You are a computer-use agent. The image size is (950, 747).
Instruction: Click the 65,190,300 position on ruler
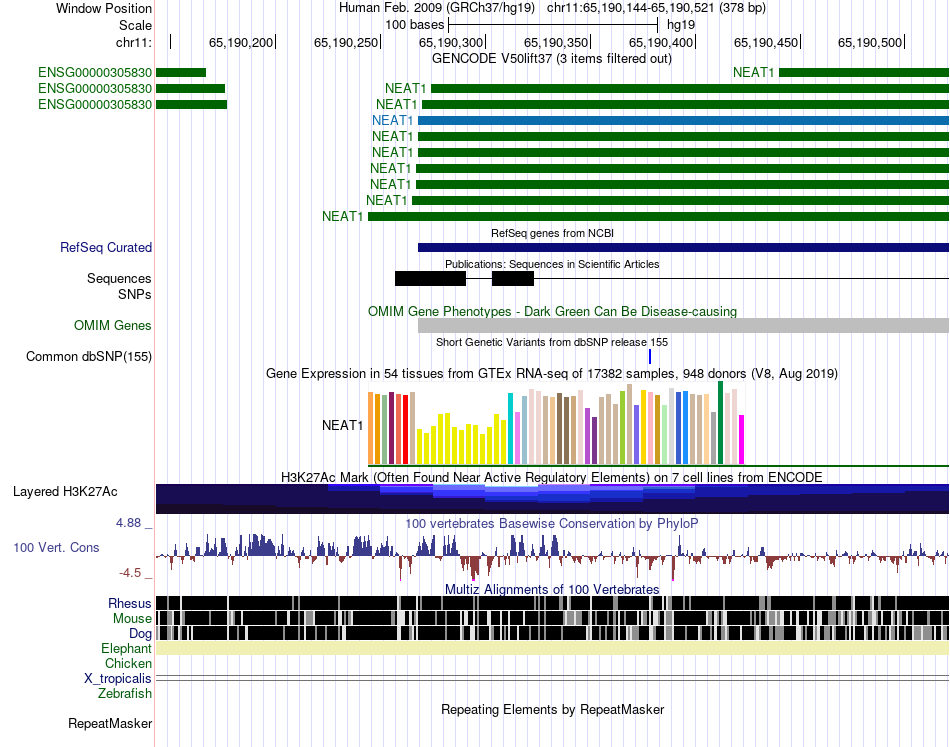click(x=451, y=42)
